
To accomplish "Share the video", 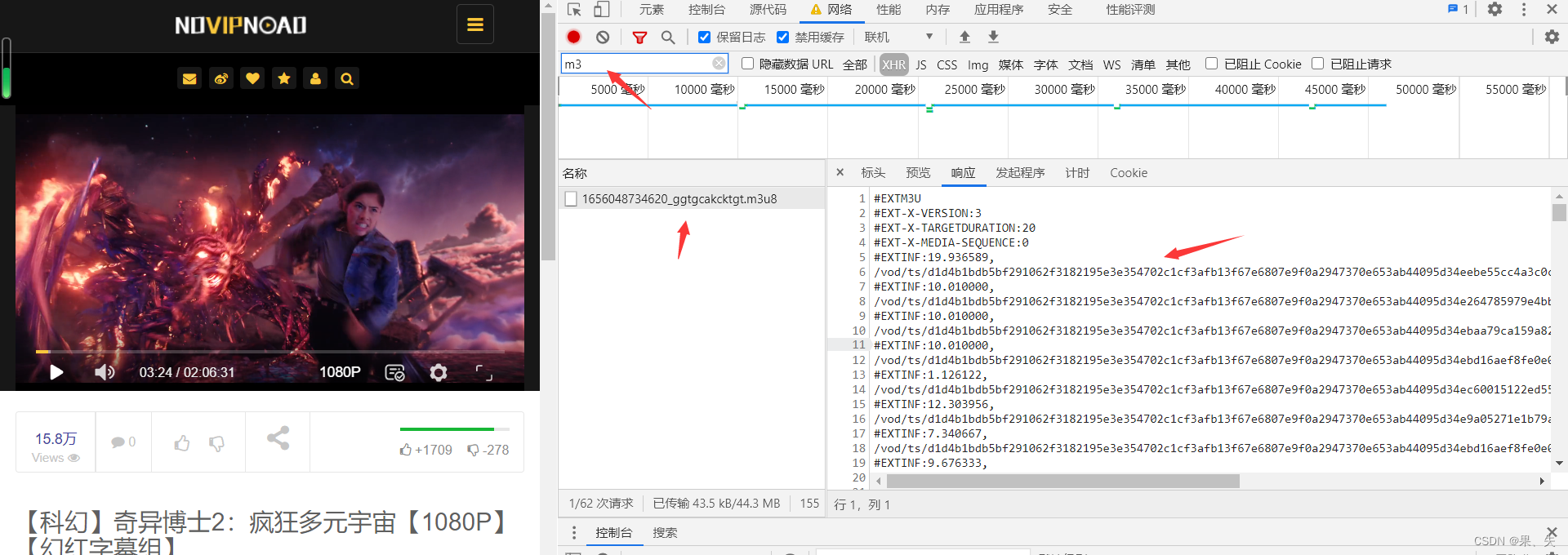I will [x=278, y=438].
